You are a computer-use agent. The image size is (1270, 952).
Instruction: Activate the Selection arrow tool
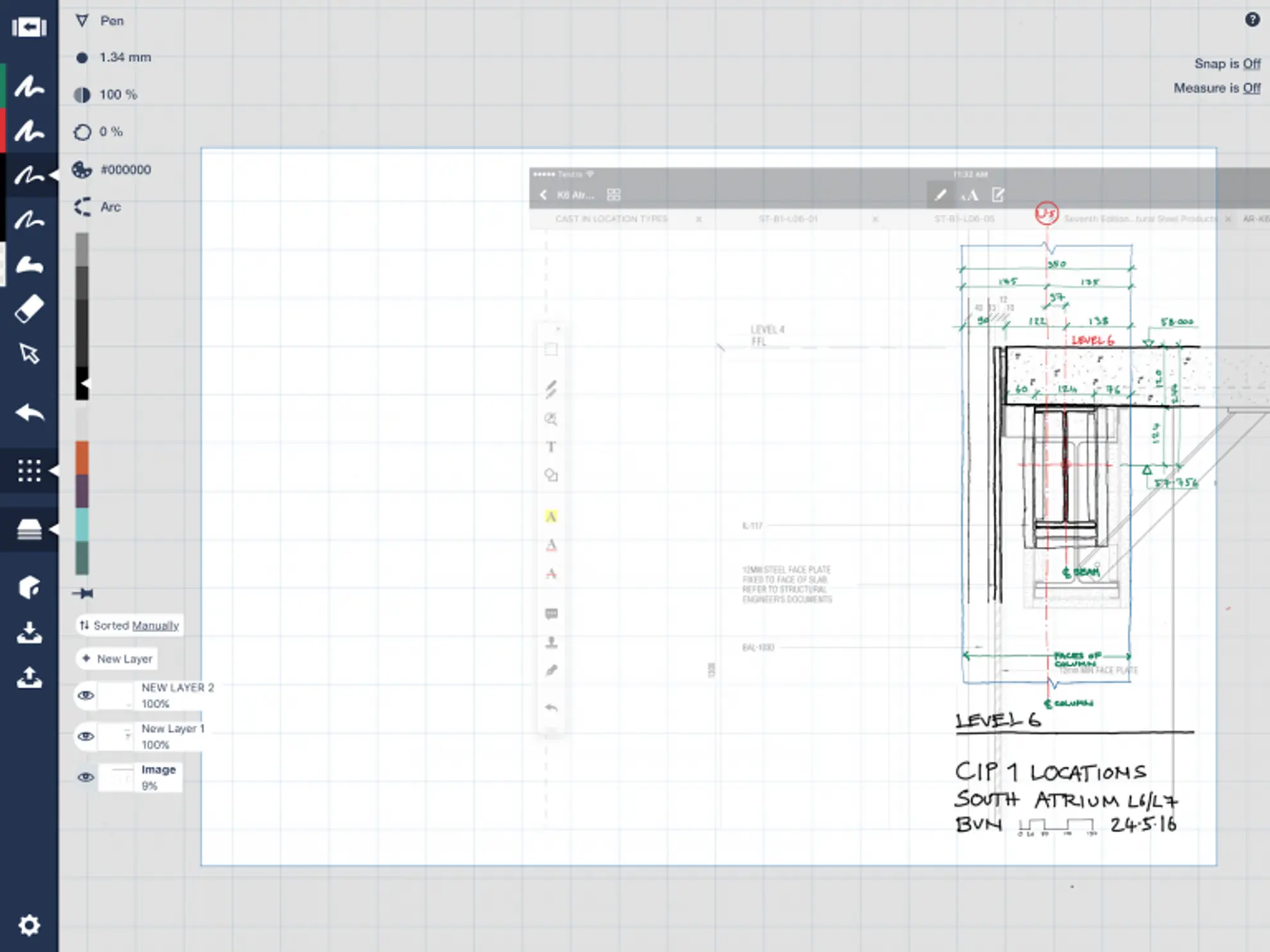click(x=29, y=353)
